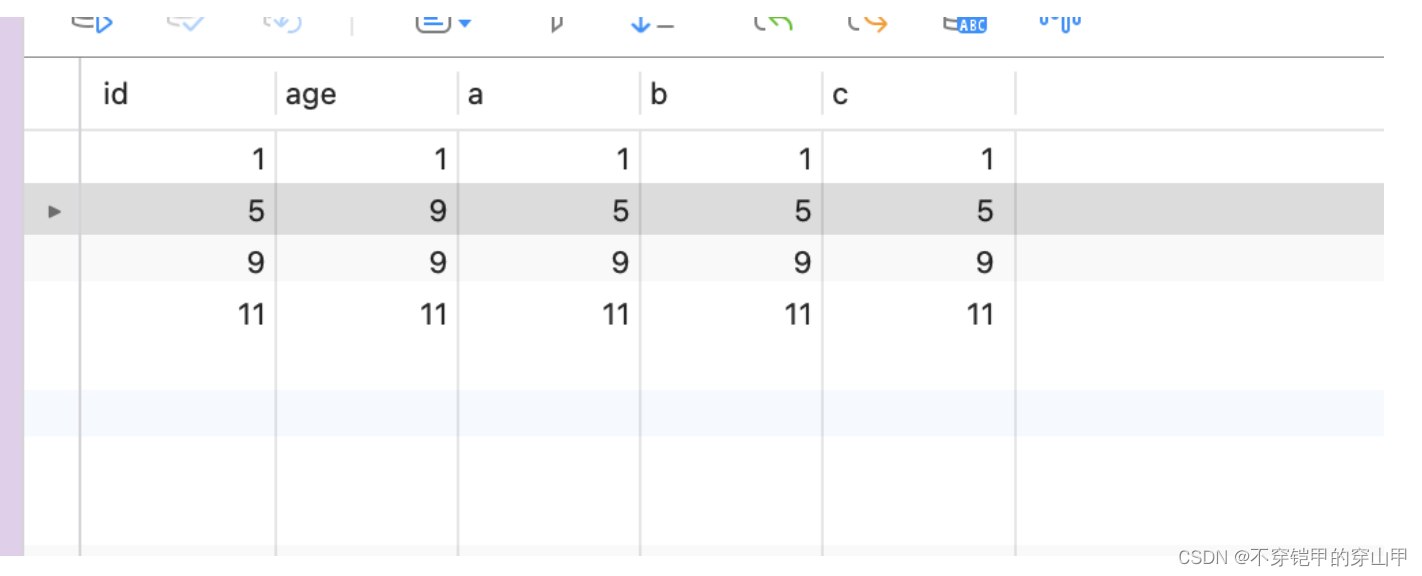
Task: Click the green import arrow icon
Action: 773,20
